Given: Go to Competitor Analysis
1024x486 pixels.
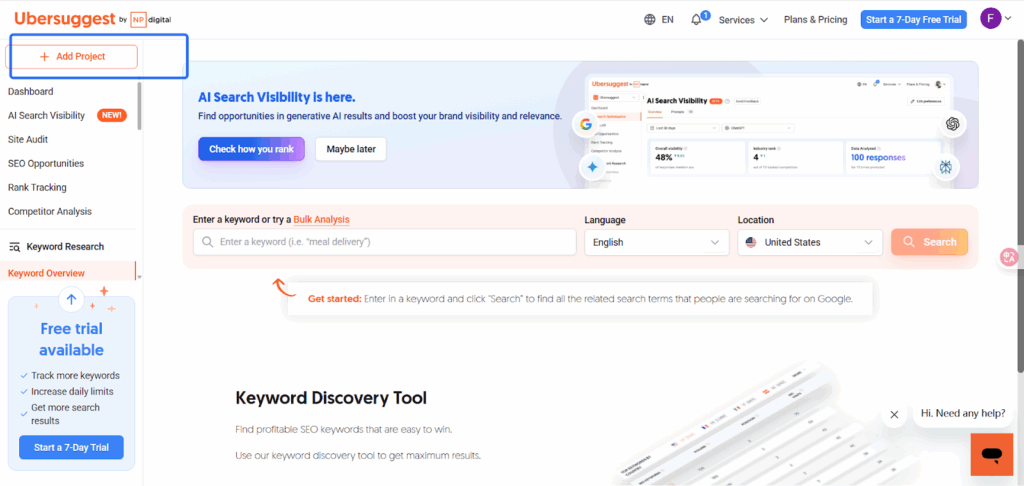Looking at the screenshot, I should (50, 211).
